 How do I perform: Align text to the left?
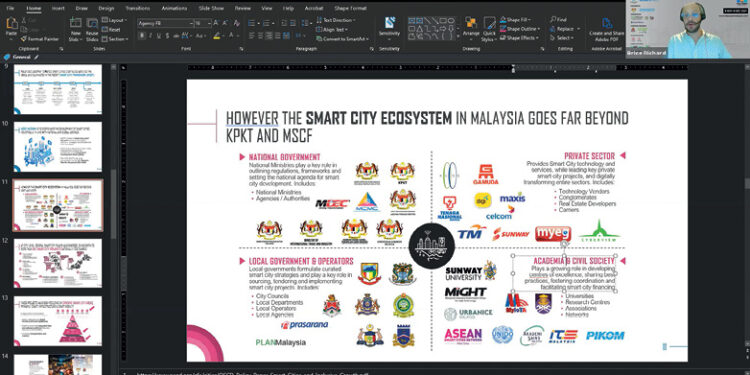tap(252, 36)
